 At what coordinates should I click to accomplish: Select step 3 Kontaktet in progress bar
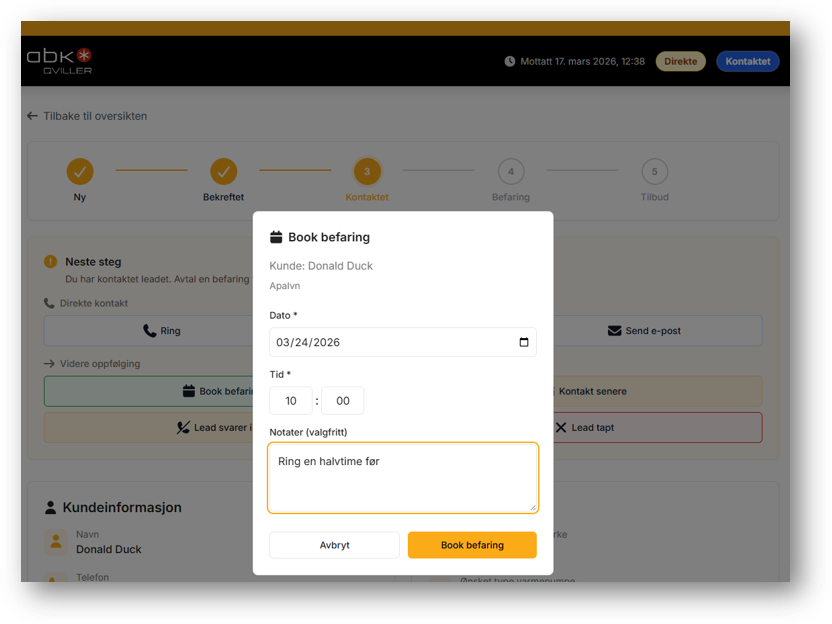(367, 172)
